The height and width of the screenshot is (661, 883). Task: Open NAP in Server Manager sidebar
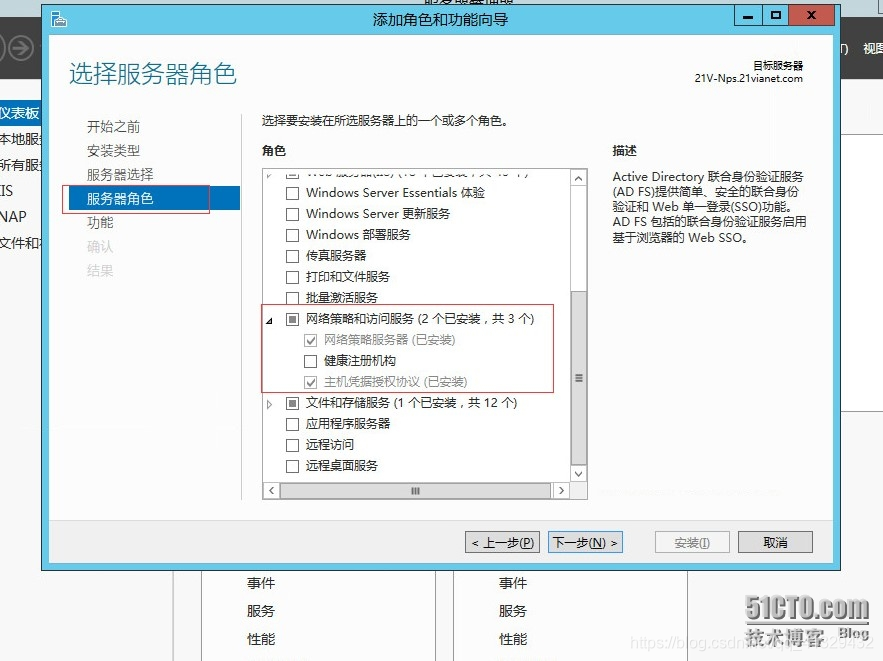pyautogui.click(x=14, y=217)
